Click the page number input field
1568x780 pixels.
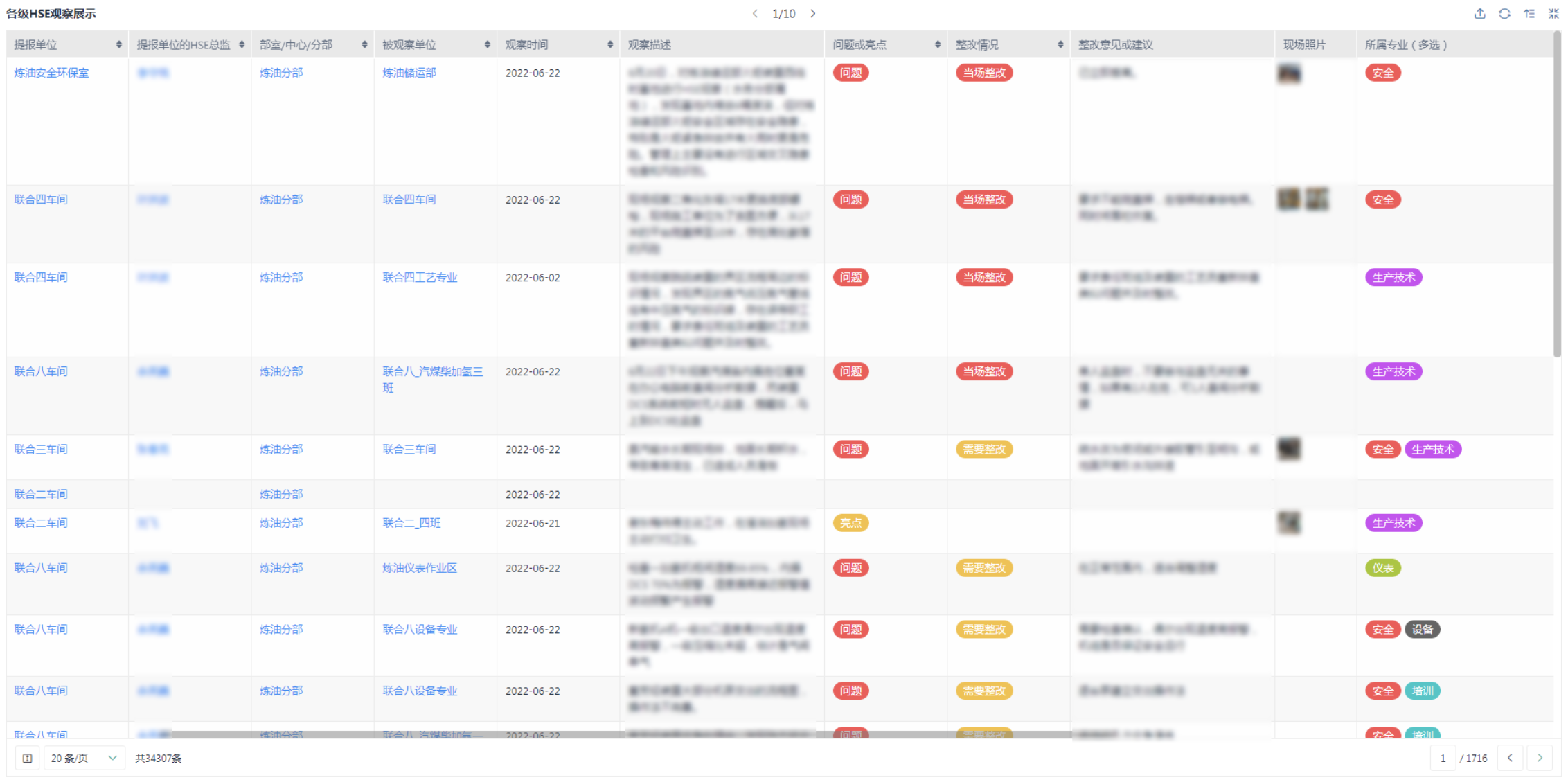[x=1443, y=759]
